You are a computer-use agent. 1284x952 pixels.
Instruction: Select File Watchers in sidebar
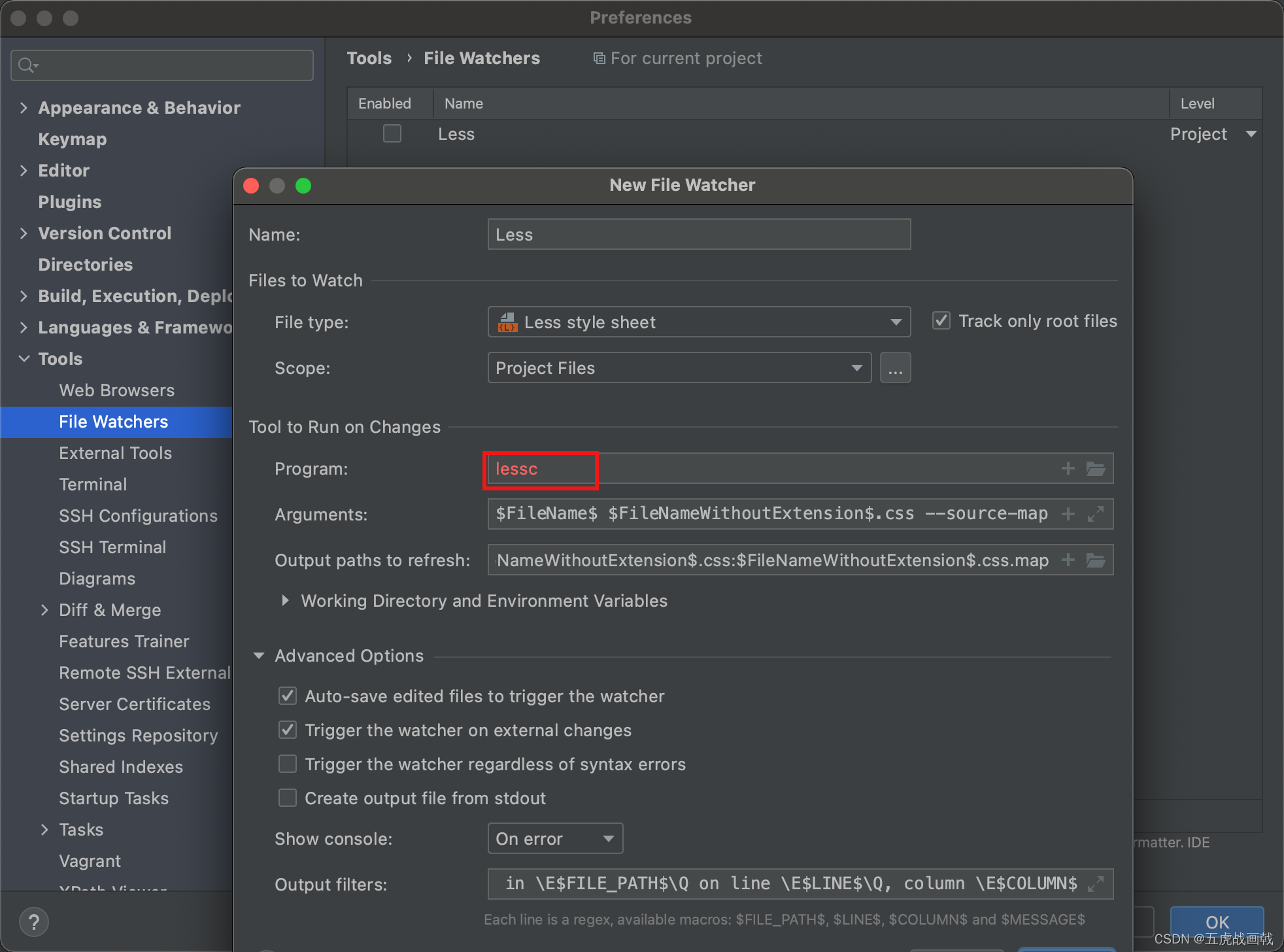point(114,422)
